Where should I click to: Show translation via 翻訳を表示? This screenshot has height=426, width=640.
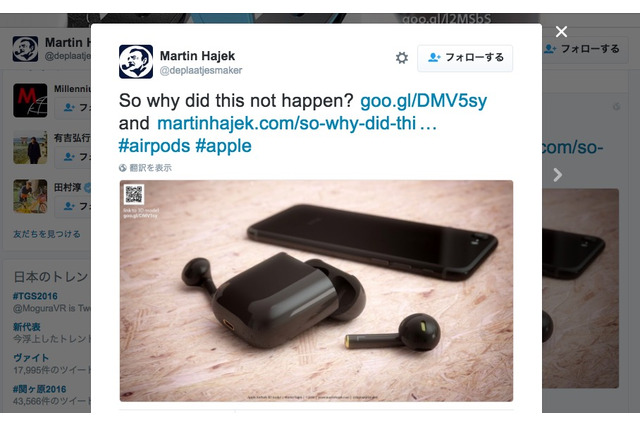(151, 168)
